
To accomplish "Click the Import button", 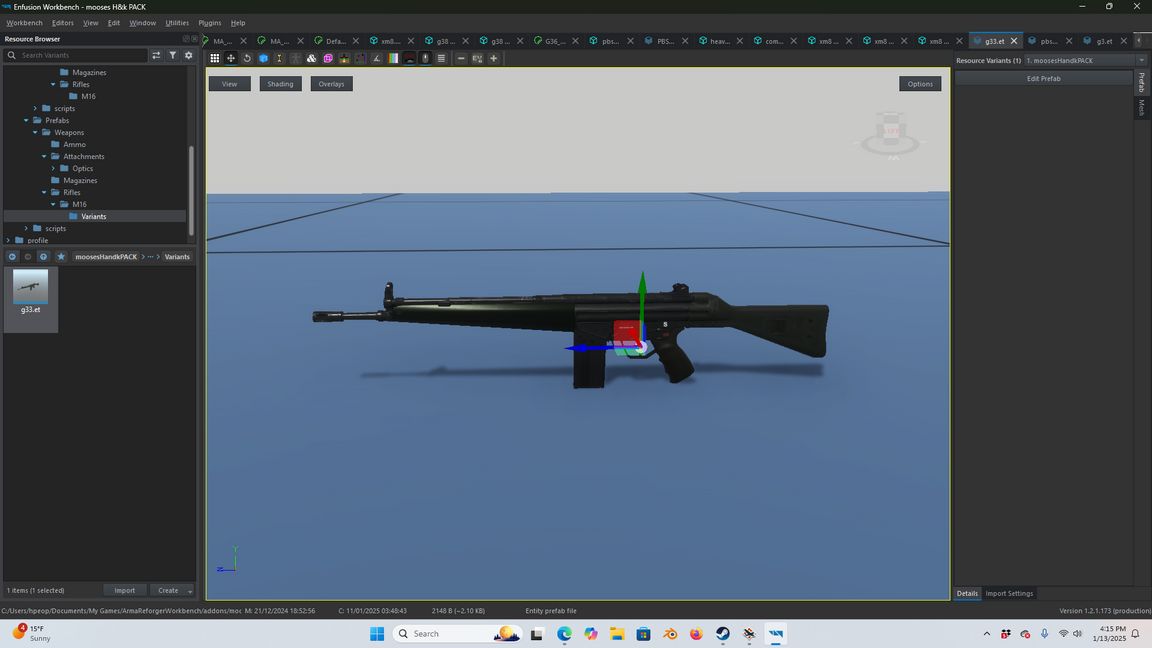I will pos(124,590).
